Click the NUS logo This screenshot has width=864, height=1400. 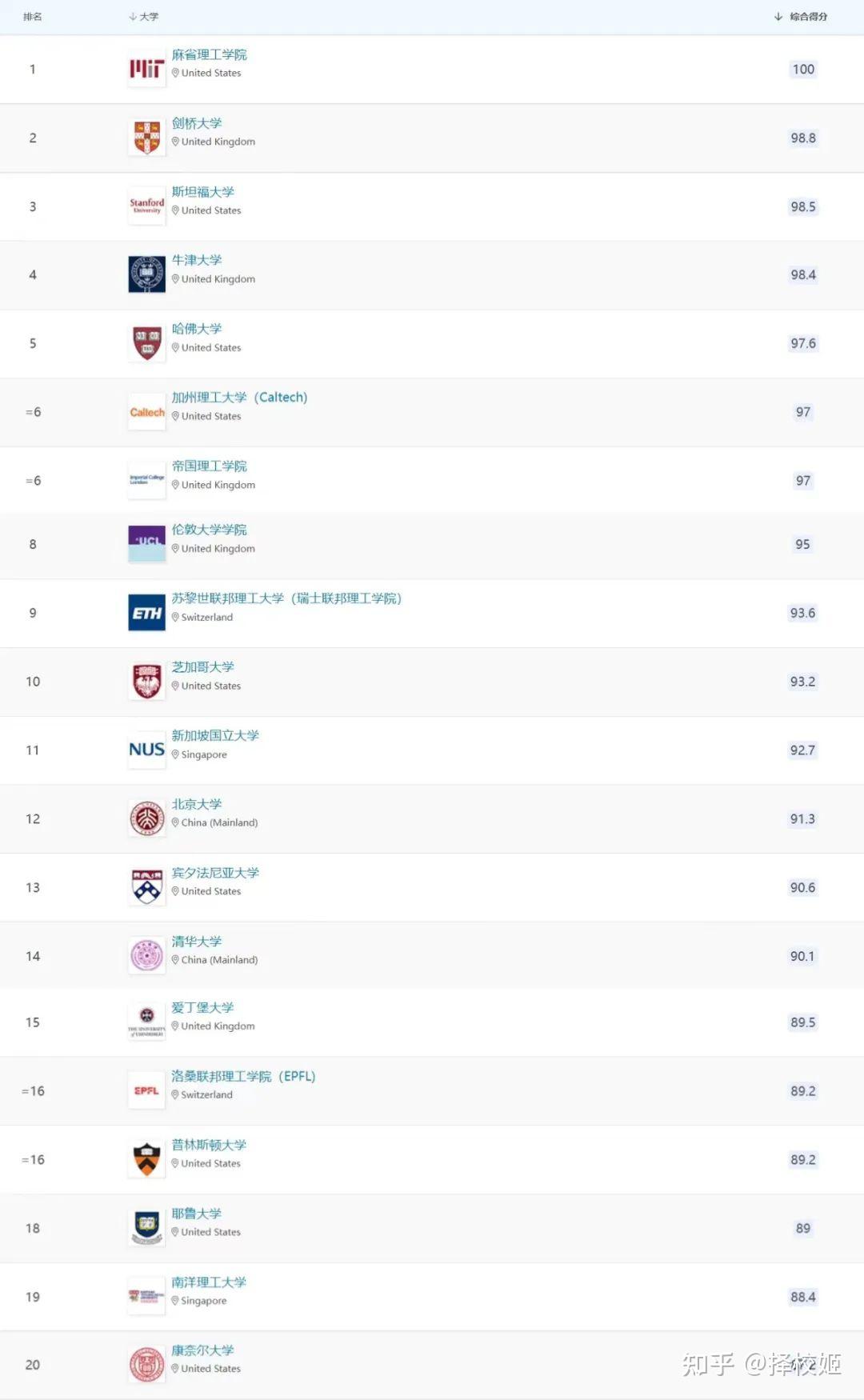(146, 750)
